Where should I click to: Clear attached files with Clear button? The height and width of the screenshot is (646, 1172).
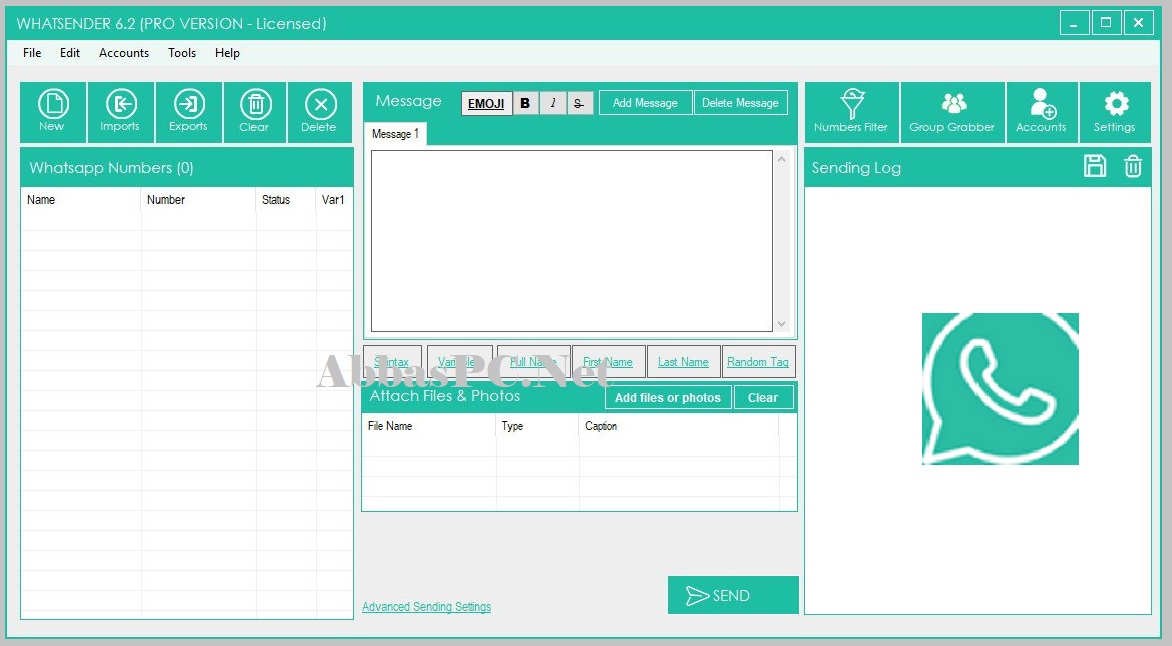(x=763, y=398)
